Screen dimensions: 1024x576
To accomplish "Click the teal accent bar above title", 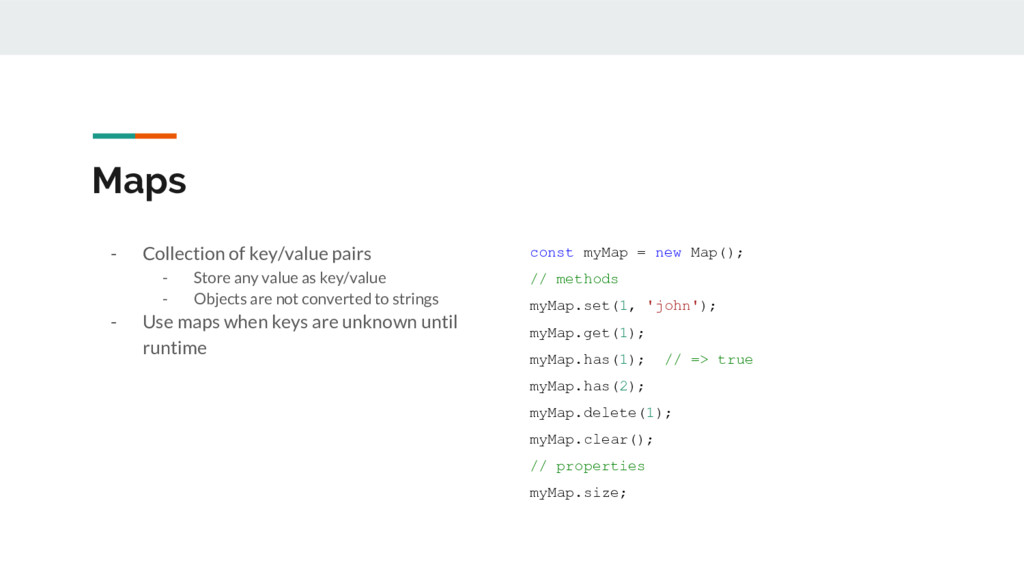I will pos(114,136).
